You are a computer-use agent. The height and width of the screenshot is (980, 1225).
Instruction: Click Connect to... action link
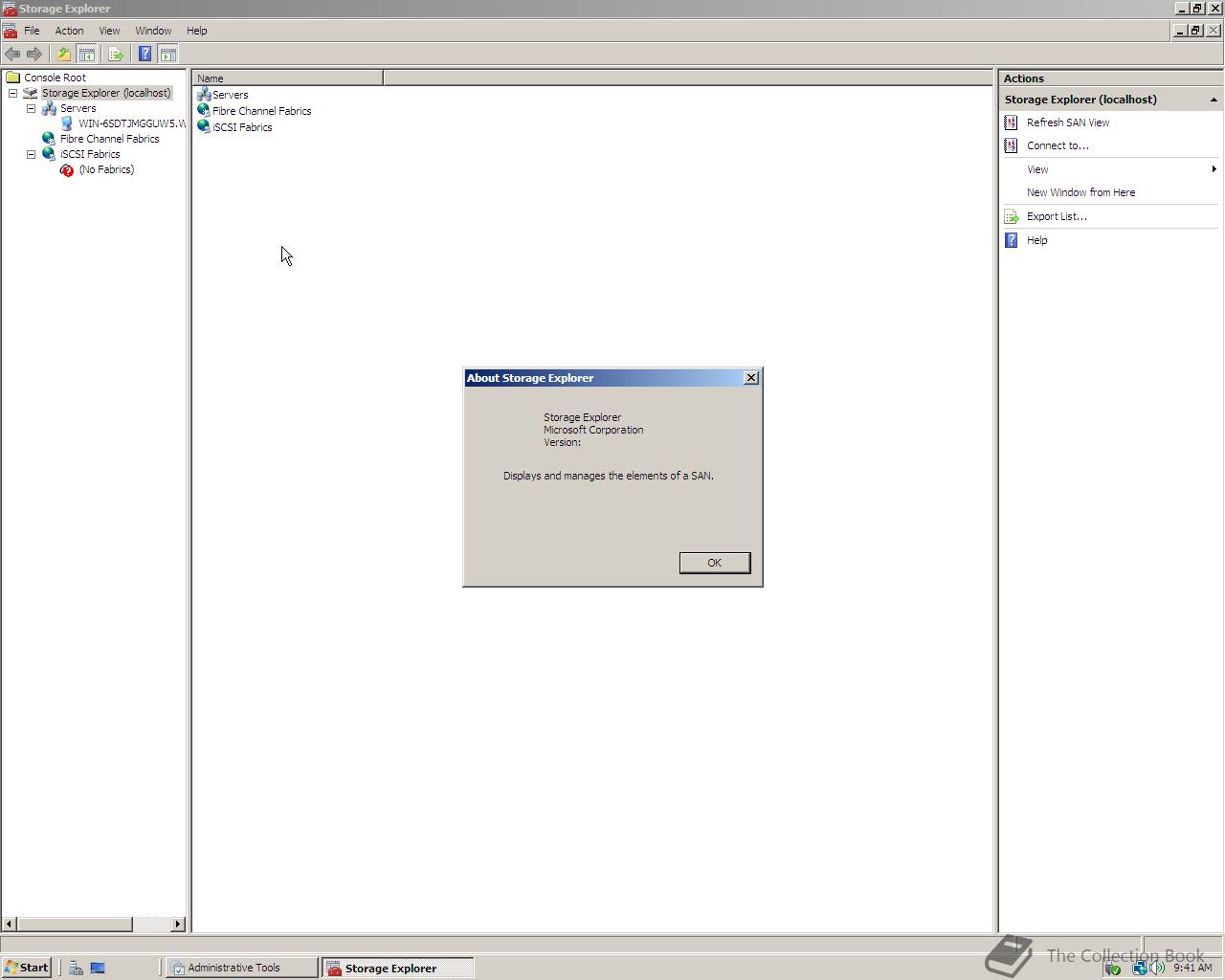pos(1058,145)
